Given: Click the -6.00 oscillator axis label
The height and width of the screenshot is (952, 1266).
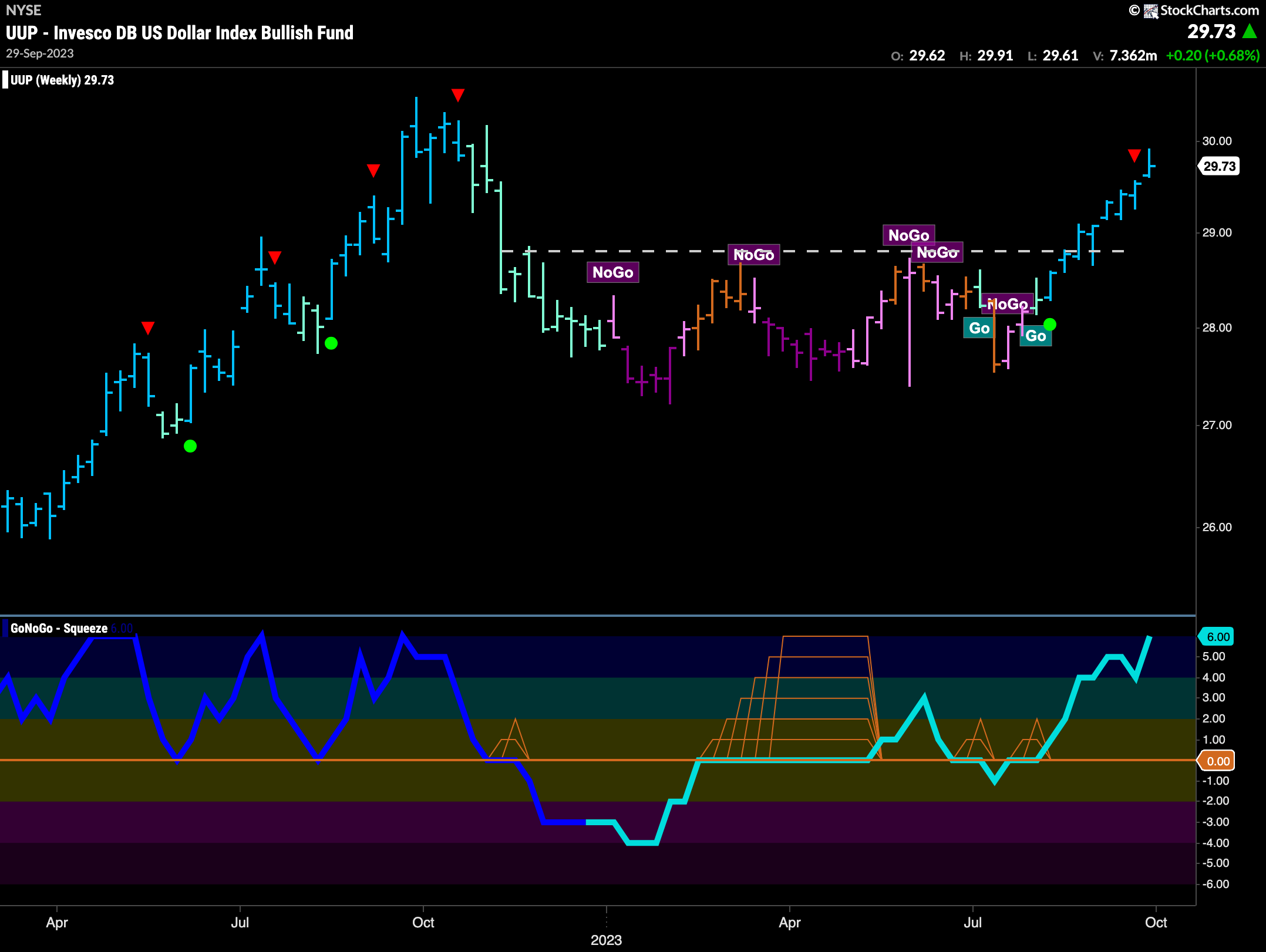Looking at the screenshot, I should (1216, 884).
